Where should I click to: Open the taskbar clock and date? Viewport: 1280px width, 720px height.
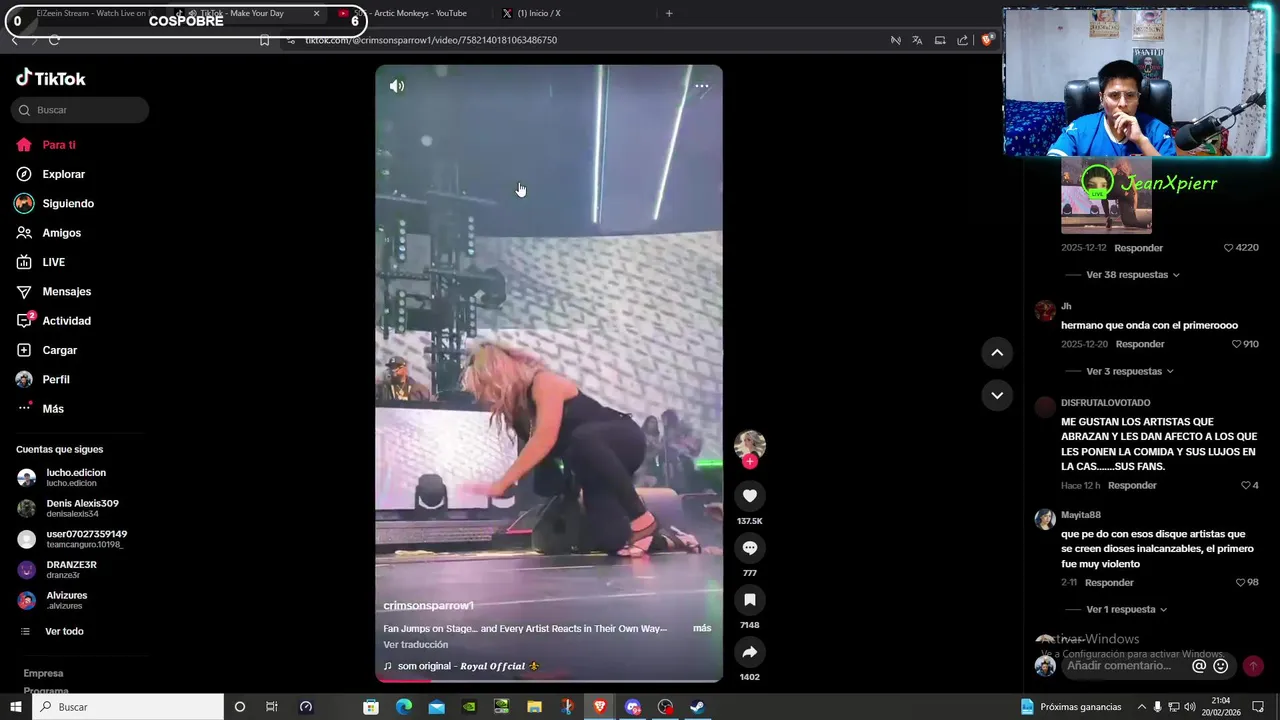(1221, 707)
